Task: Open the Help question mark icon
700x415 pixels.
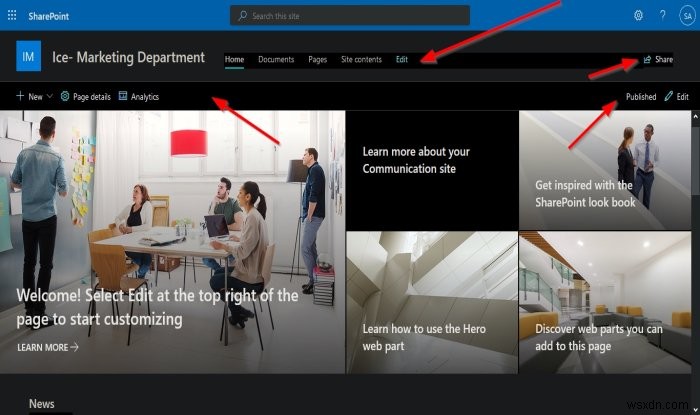Action: (x=663, y=16)
